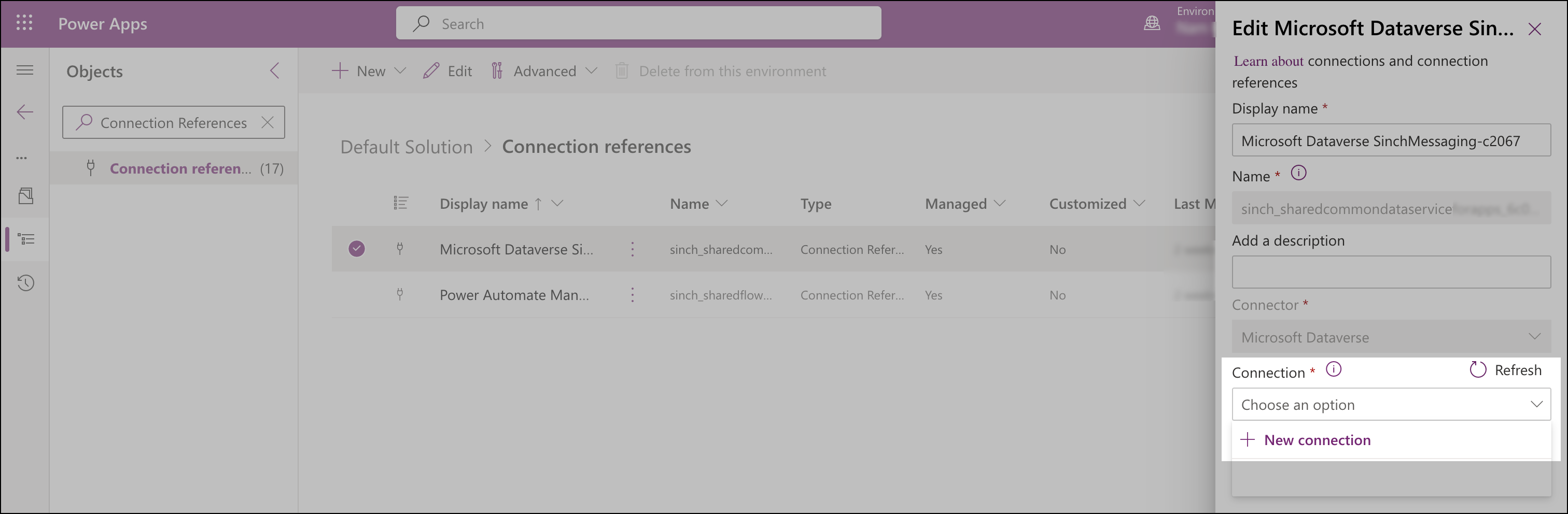The width and height of the screenshot is (1568, 514).
Task: Click the Default Solution breadcrumb
Action: [406, 147]
